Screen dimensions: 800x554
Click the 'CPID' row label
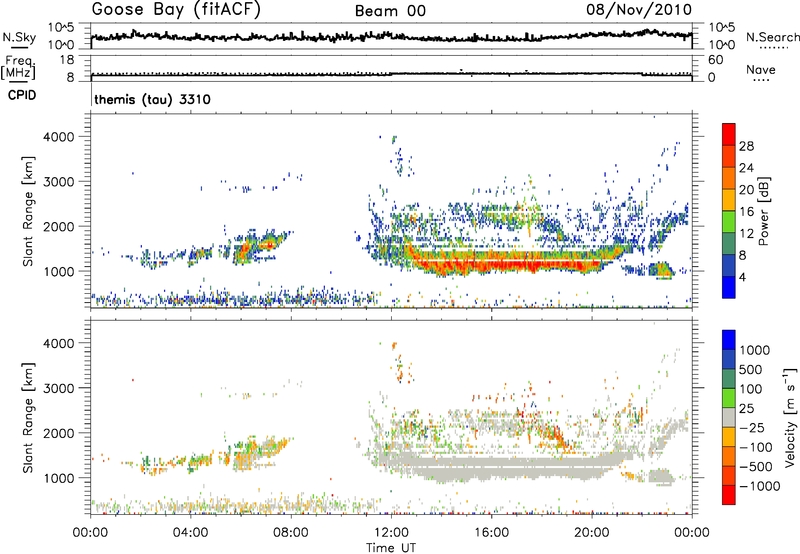tap(22, 95)
